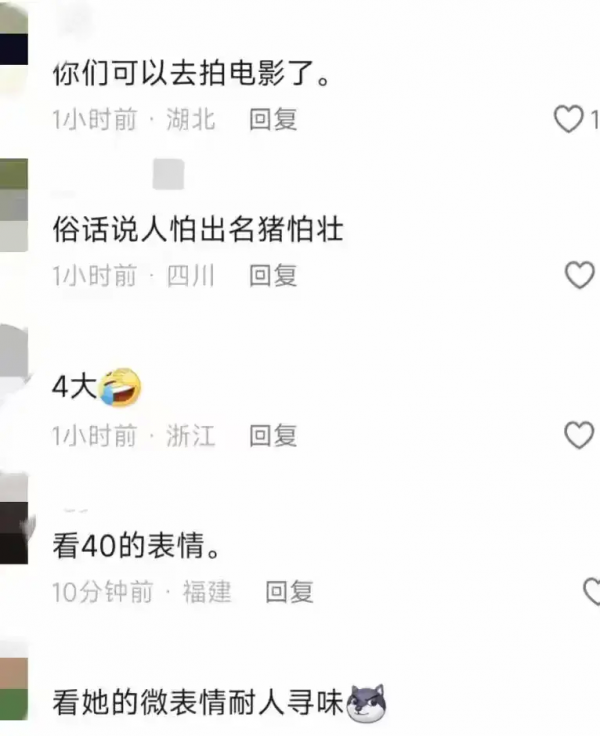Screen dimensions: 600x736
Task: Reply to the comment posted 10分钟前
Action: pyautogui.click(x=289, y=591)
